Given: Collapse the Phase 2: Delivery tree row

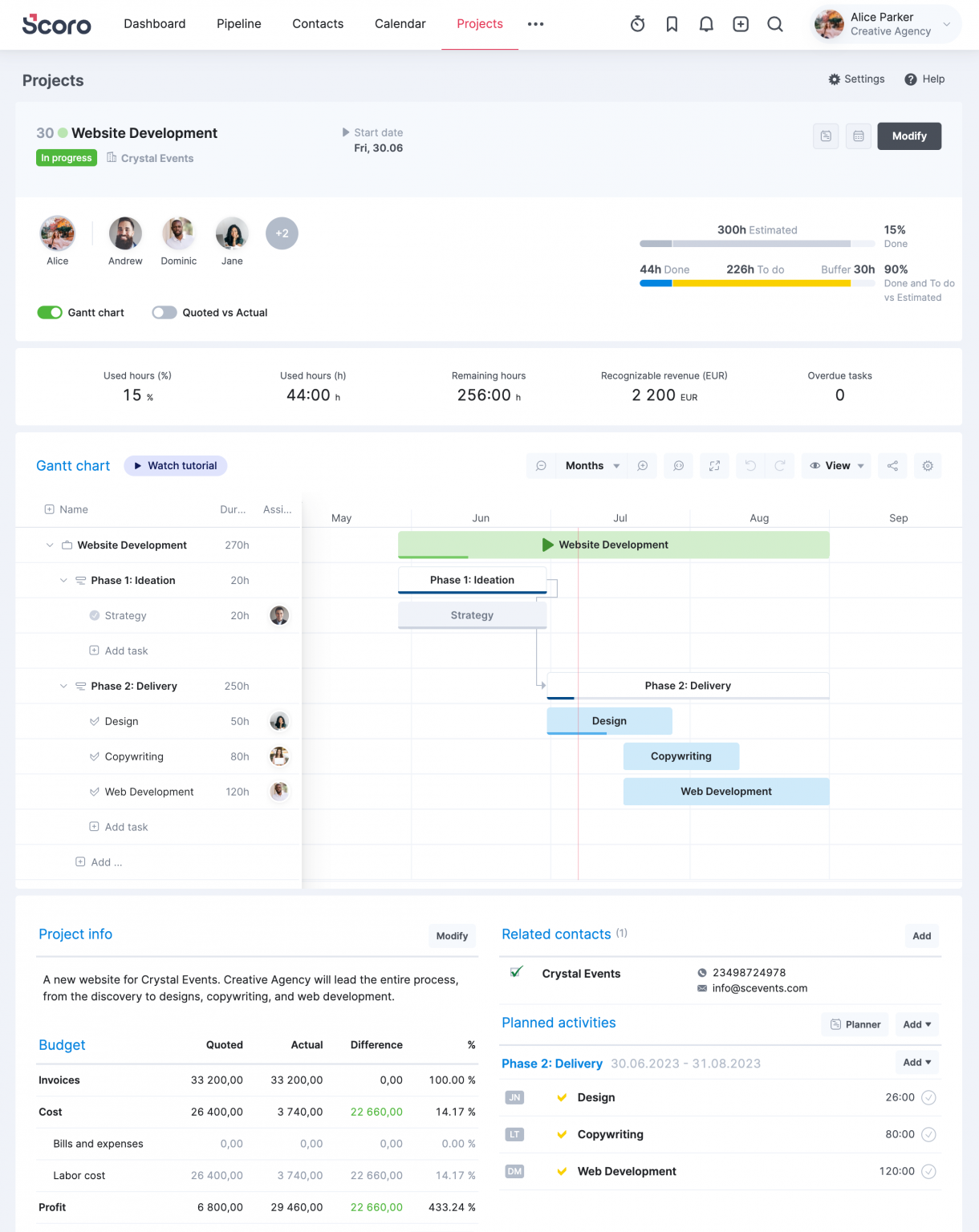Looking at the screenshot, I should (63, 686).
